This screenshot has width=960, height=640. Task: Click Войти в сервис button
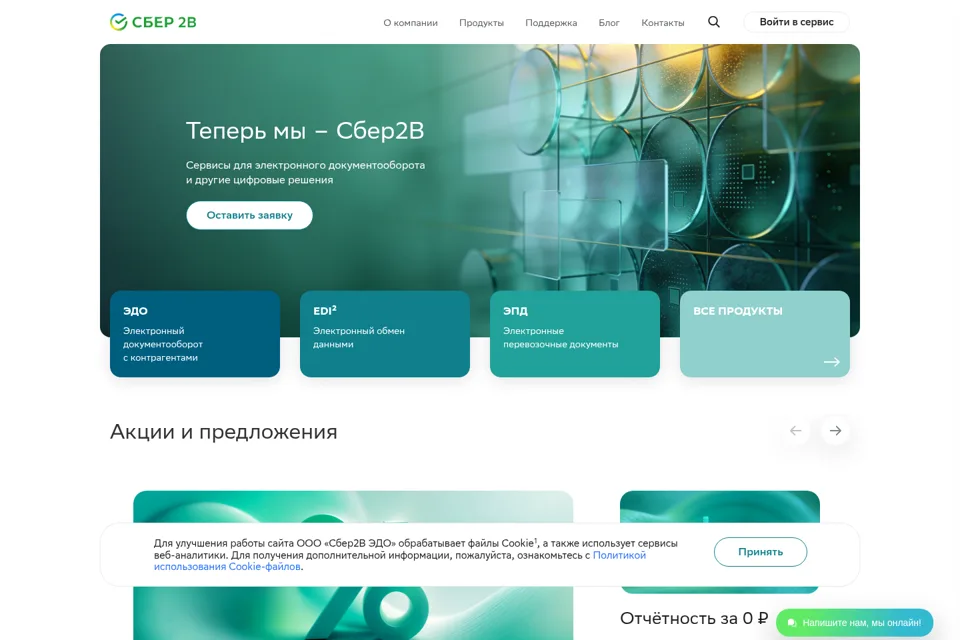coord(797,22)
